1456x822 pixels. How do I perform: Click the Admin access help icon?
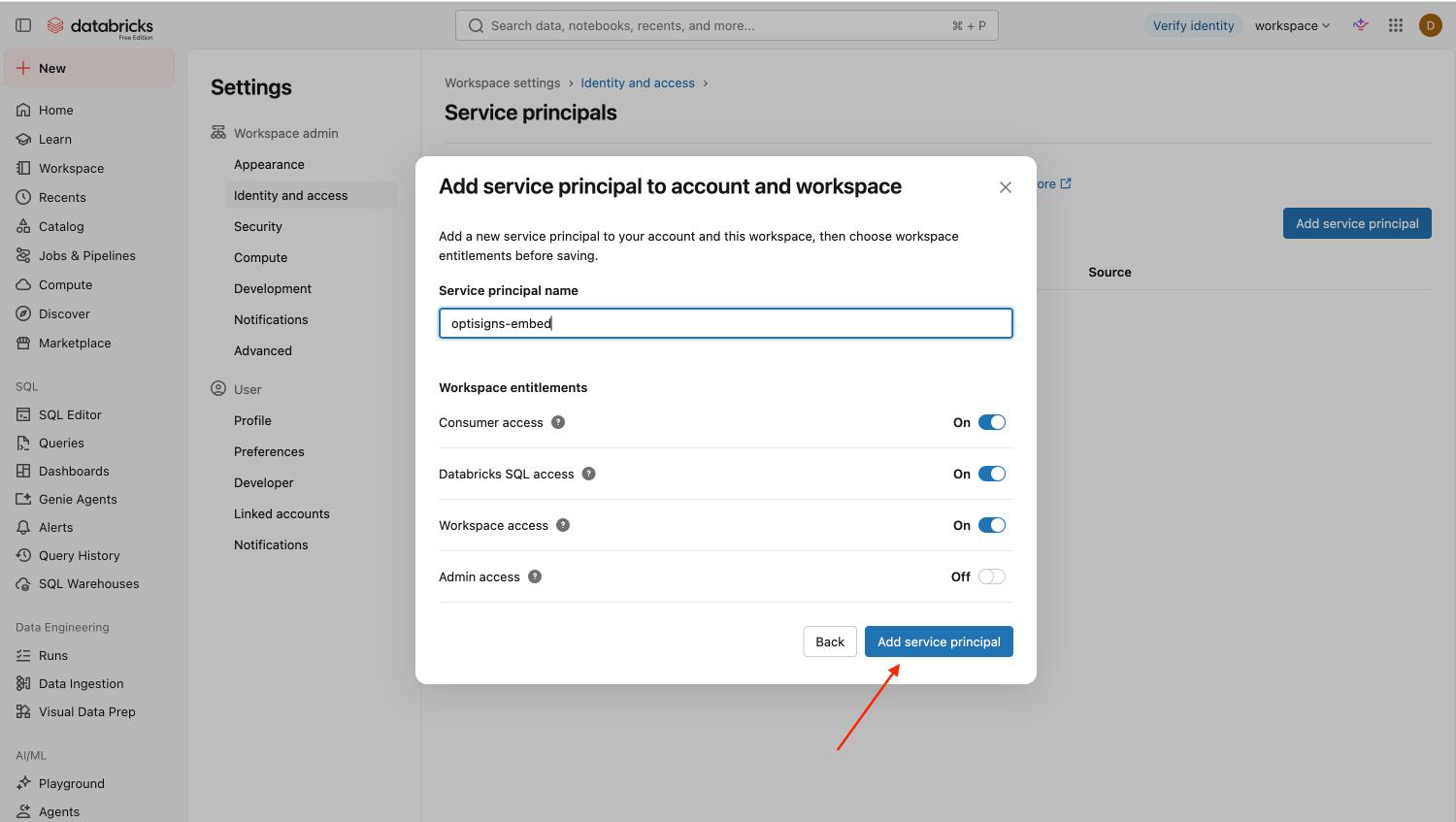click(535, 576)
